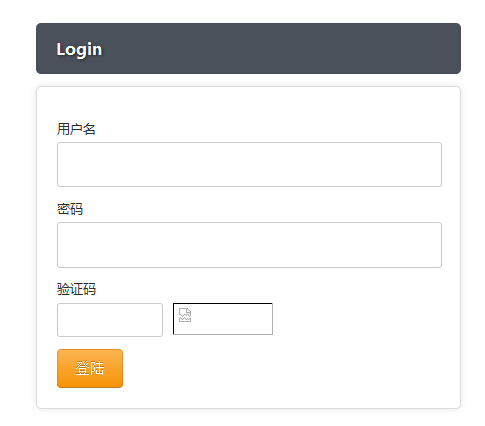
Task: Select the username box under 用户名
Action: 249,164
